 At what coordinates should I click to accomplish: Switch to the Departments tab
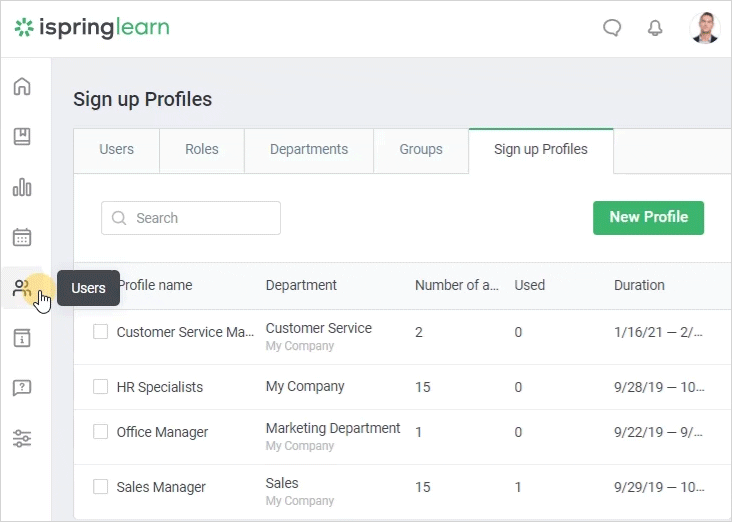coord(309,149)
